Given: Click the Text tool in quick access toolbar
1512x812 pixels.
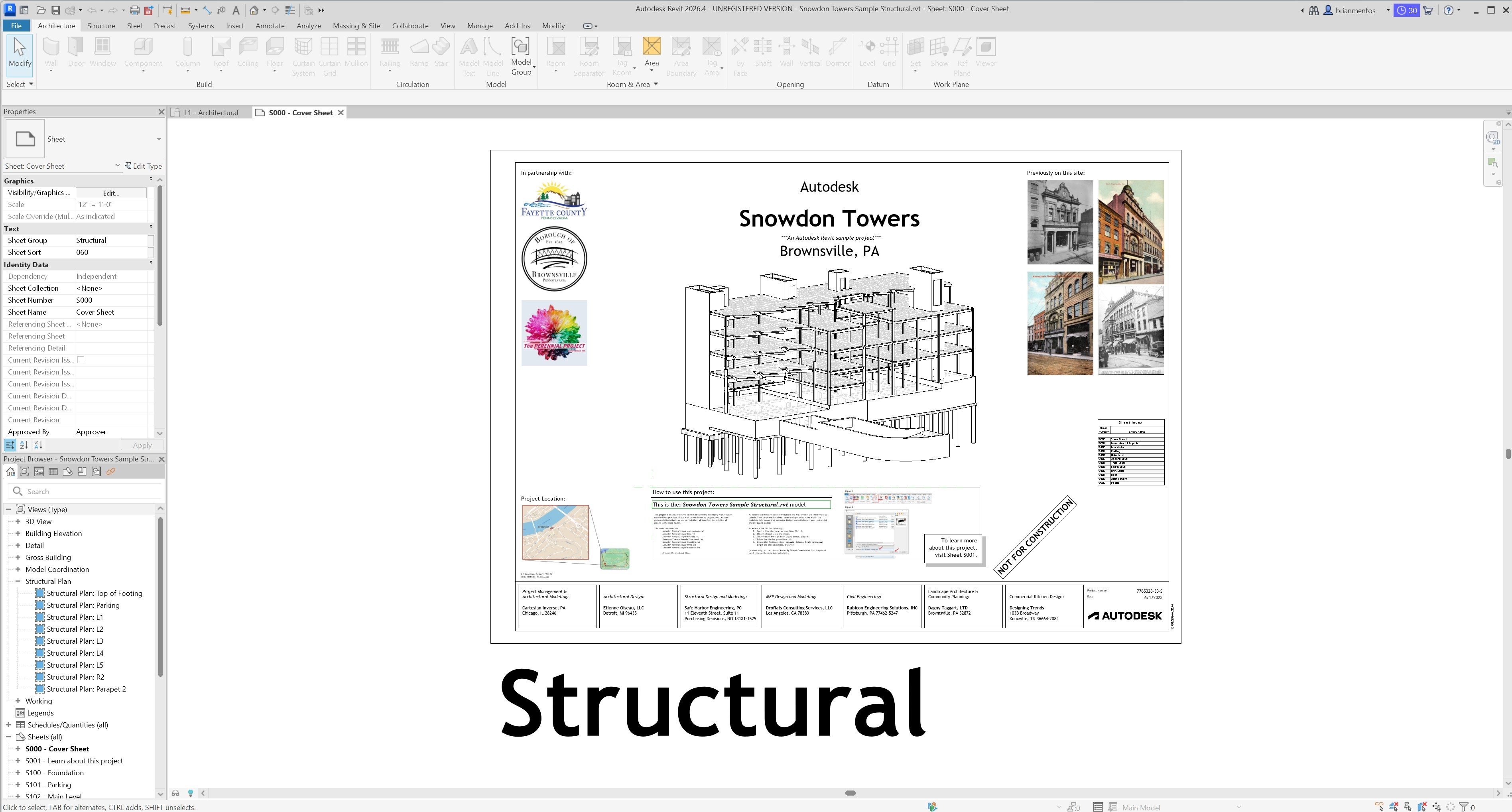Looking at the screenshot, I should pos(235,10).
